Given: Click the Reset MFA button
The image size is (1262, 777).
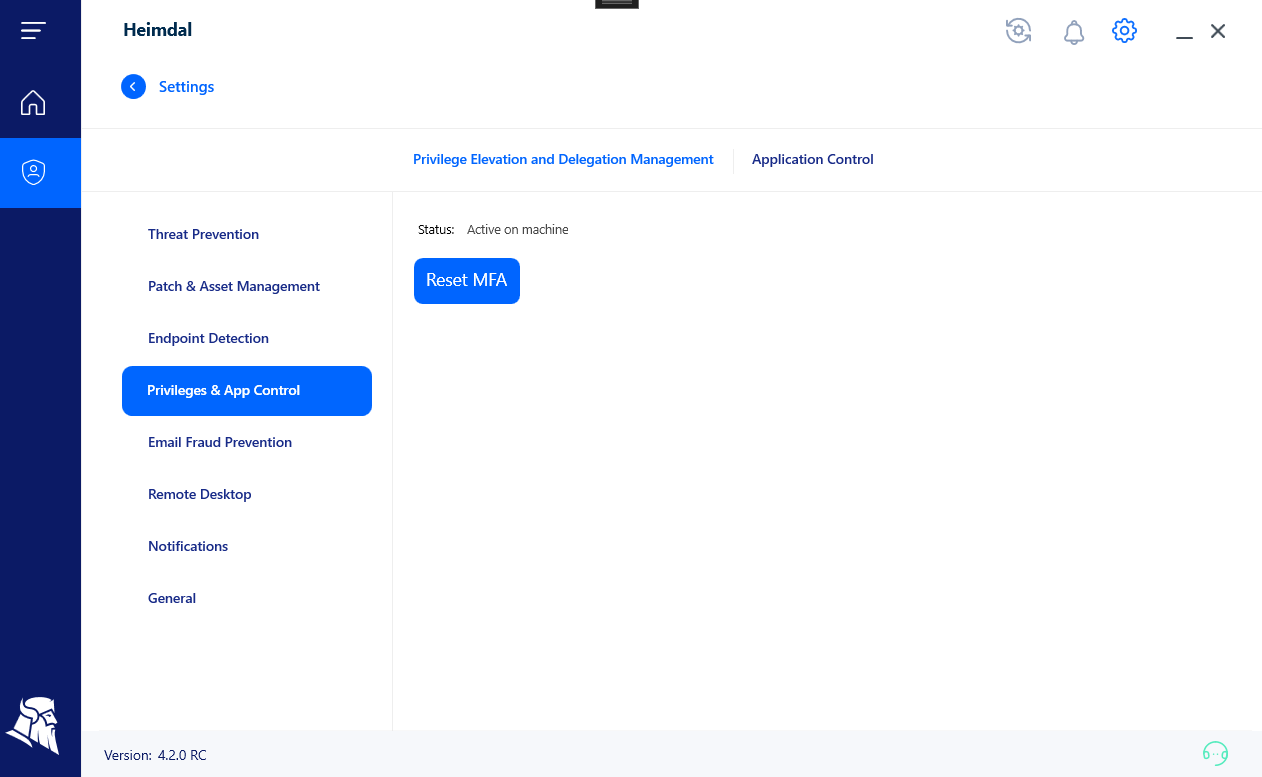Looking at the screenshot, I should coord(467,281).
